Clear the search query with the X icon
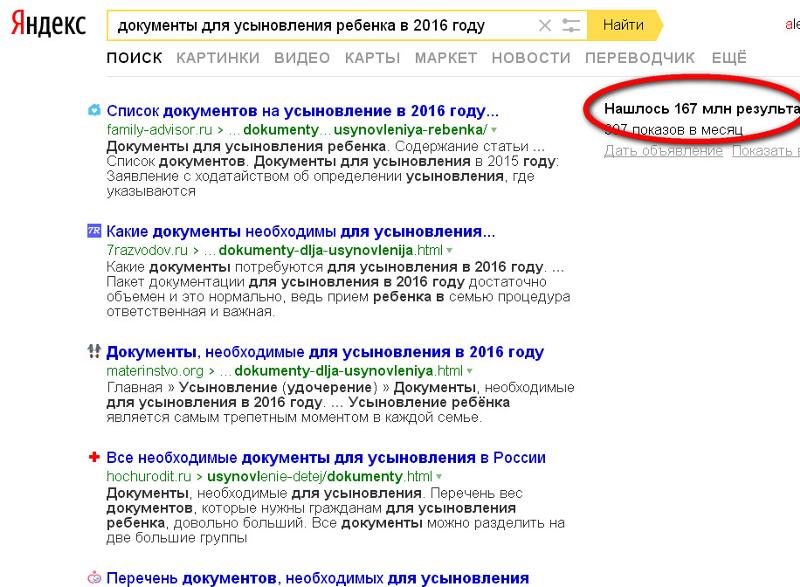The image size is (800, 587). 545,25
